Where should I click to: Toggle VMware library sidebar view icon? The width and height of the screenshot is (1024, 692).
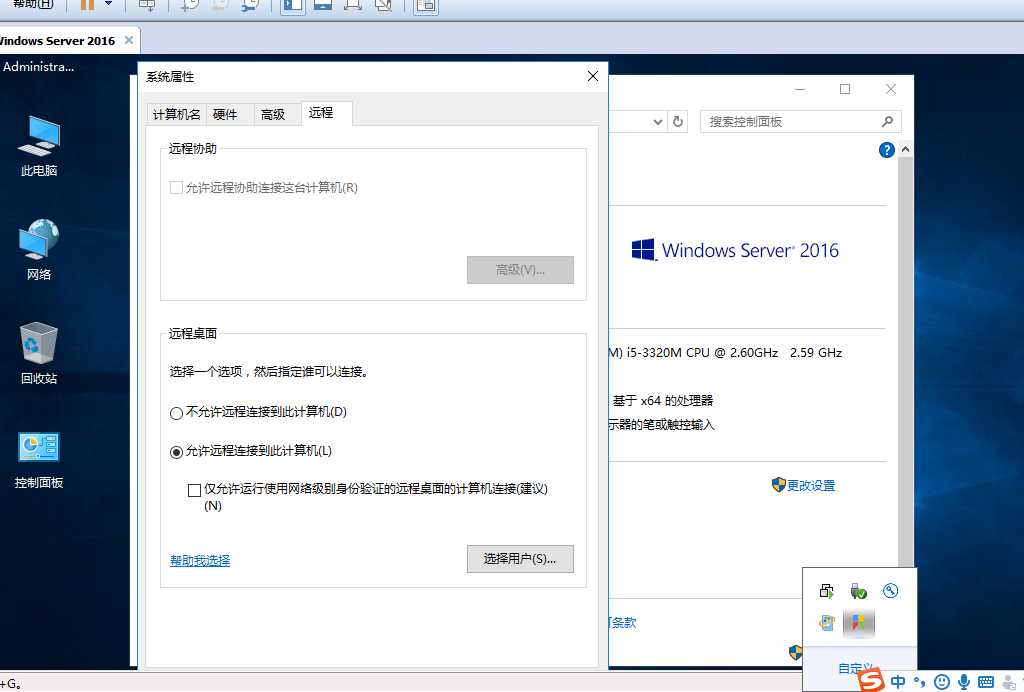[293, 6]
